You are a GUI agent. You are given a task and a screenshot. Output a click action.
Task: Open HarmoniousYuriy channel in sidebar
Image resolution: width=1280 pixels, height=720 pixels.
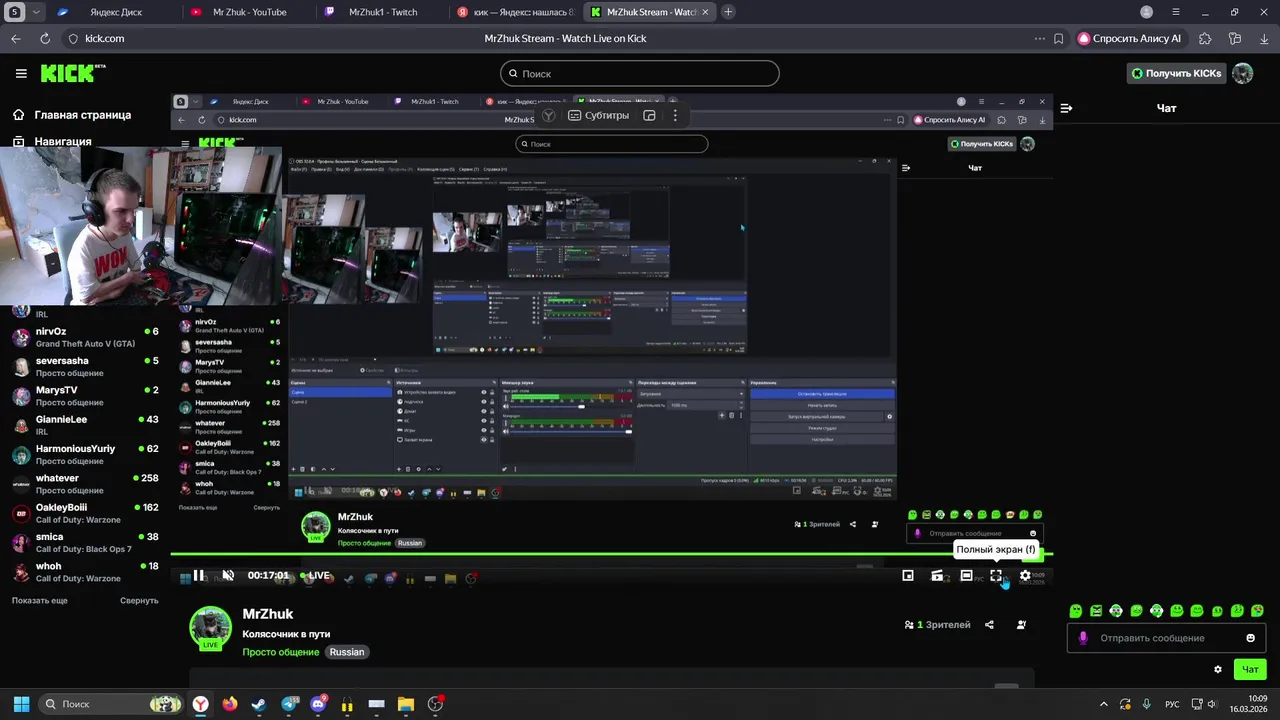point(85,455)
